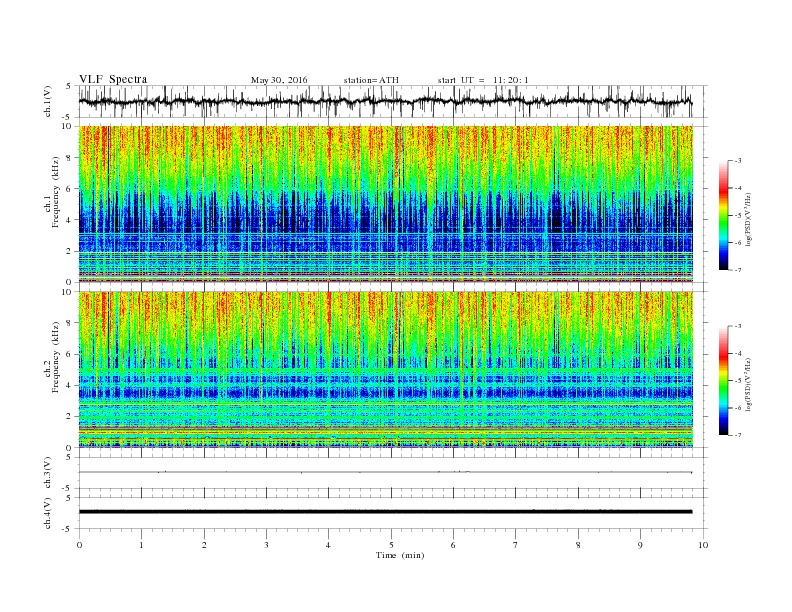
Task: Select the "Time (min)" axis label
Action: [400, 555]
